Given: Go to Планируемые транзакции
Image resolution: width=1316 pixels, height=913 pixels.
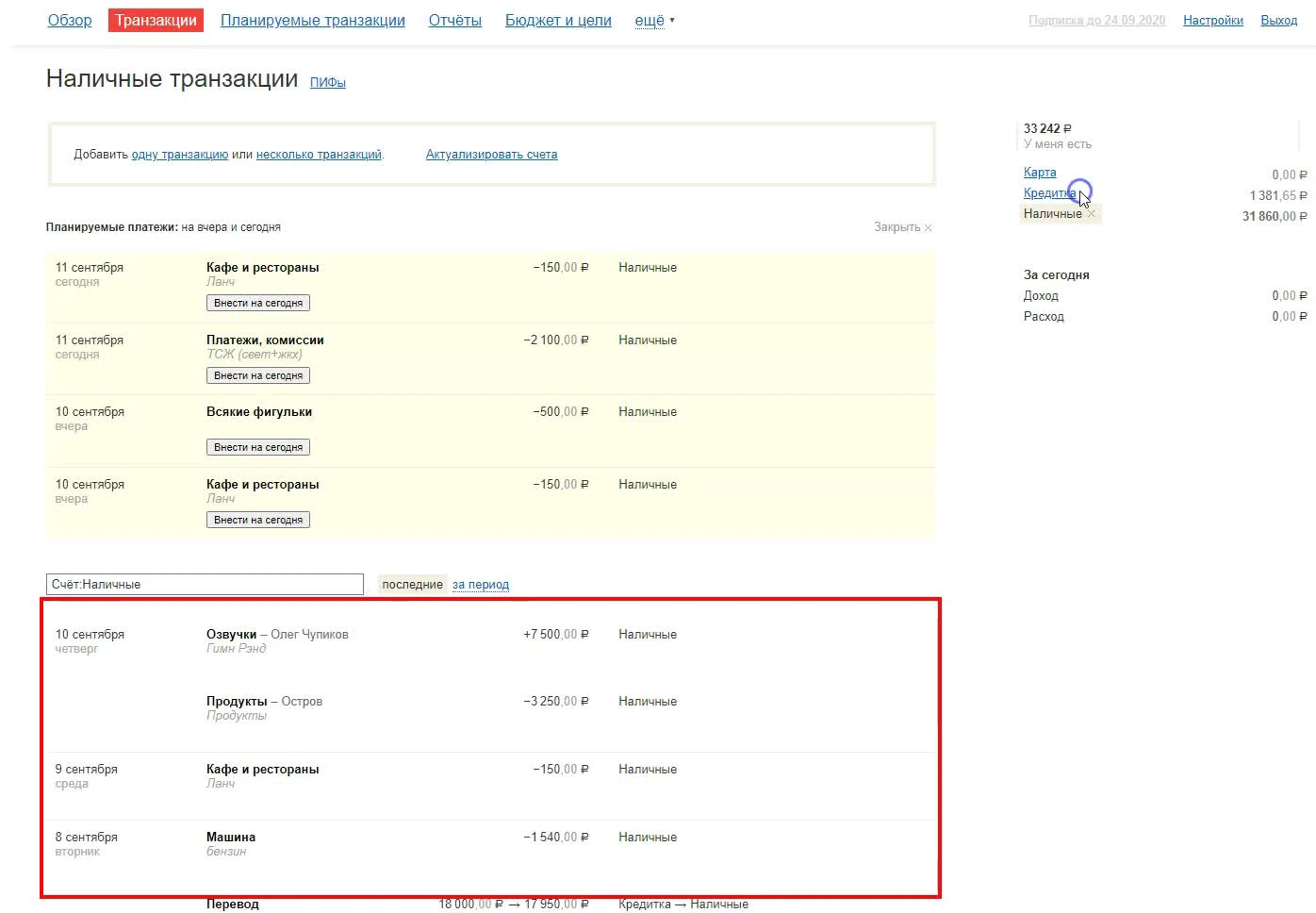Looking at the screenshot, I should (x=313, y=20).
